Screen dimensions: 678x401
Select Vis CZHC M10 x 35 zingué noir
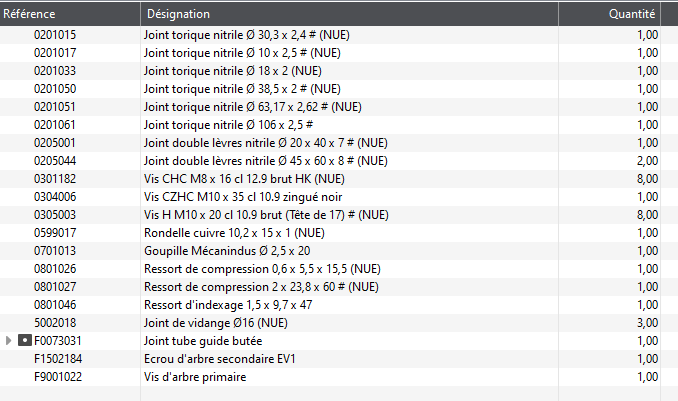pos(330,197)
